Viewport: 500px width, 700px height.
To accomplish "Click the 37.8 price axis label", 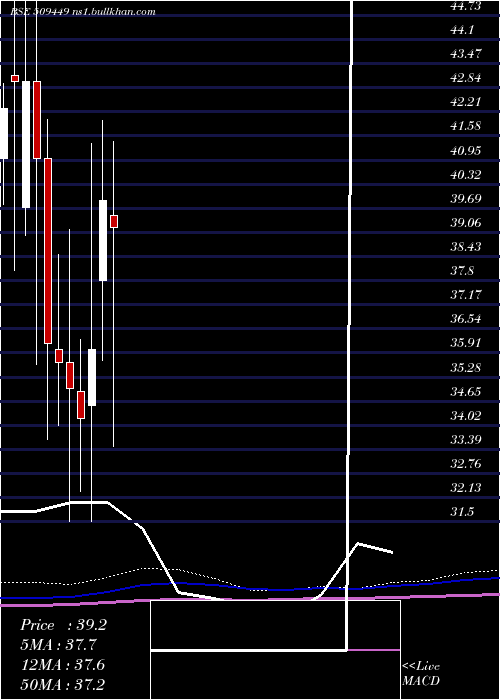I will coord(462,271).
